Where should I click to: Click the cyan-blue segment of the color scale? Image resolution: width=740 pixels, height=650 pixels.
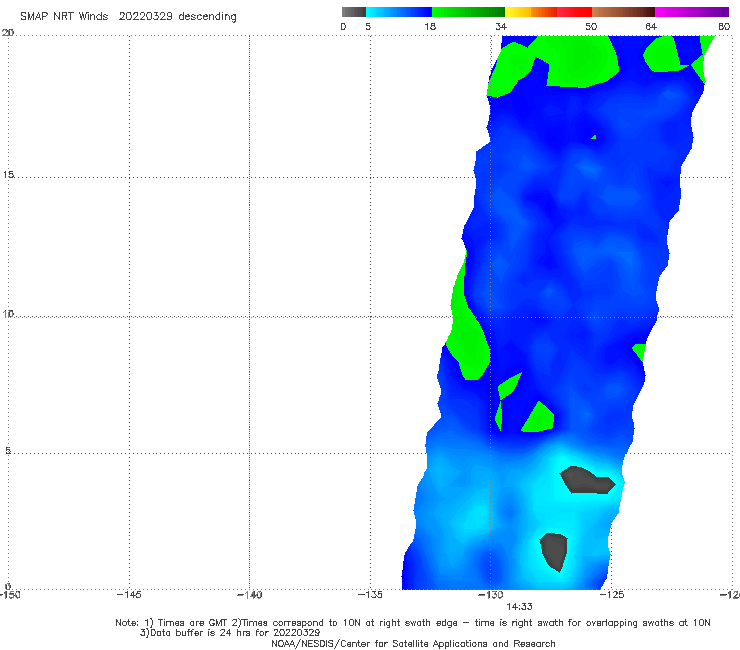click(x=399, y=12)
